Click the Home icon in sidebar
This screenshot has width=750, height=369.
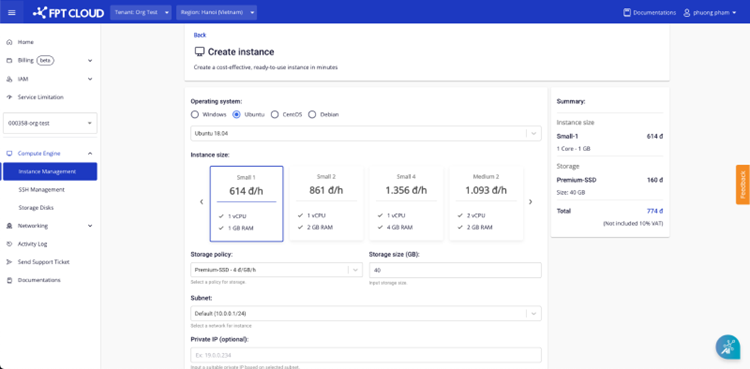pyautogui.click(x=9, y=42)
